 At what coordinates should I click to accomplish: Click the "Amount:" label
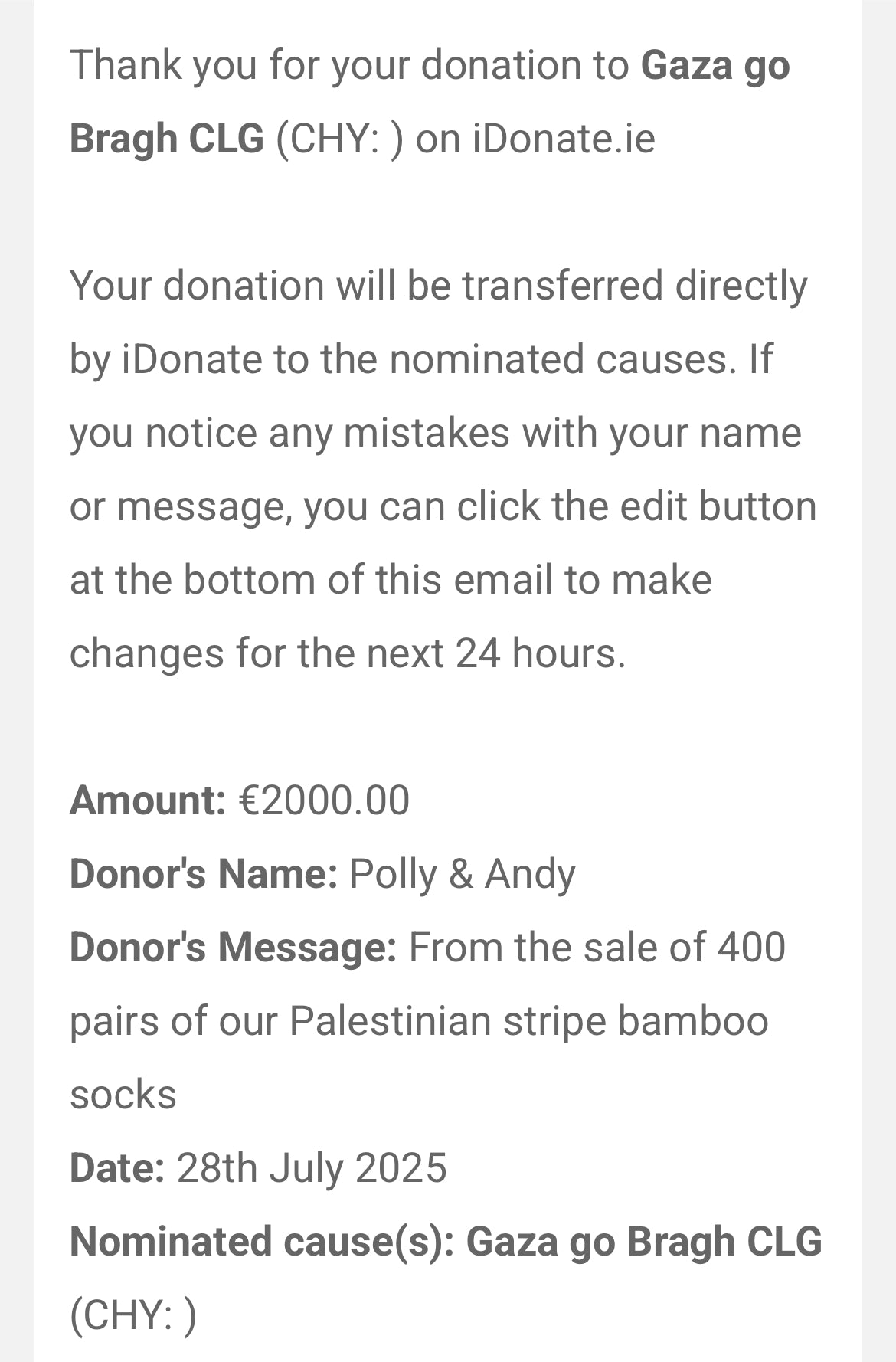[147, 801]
